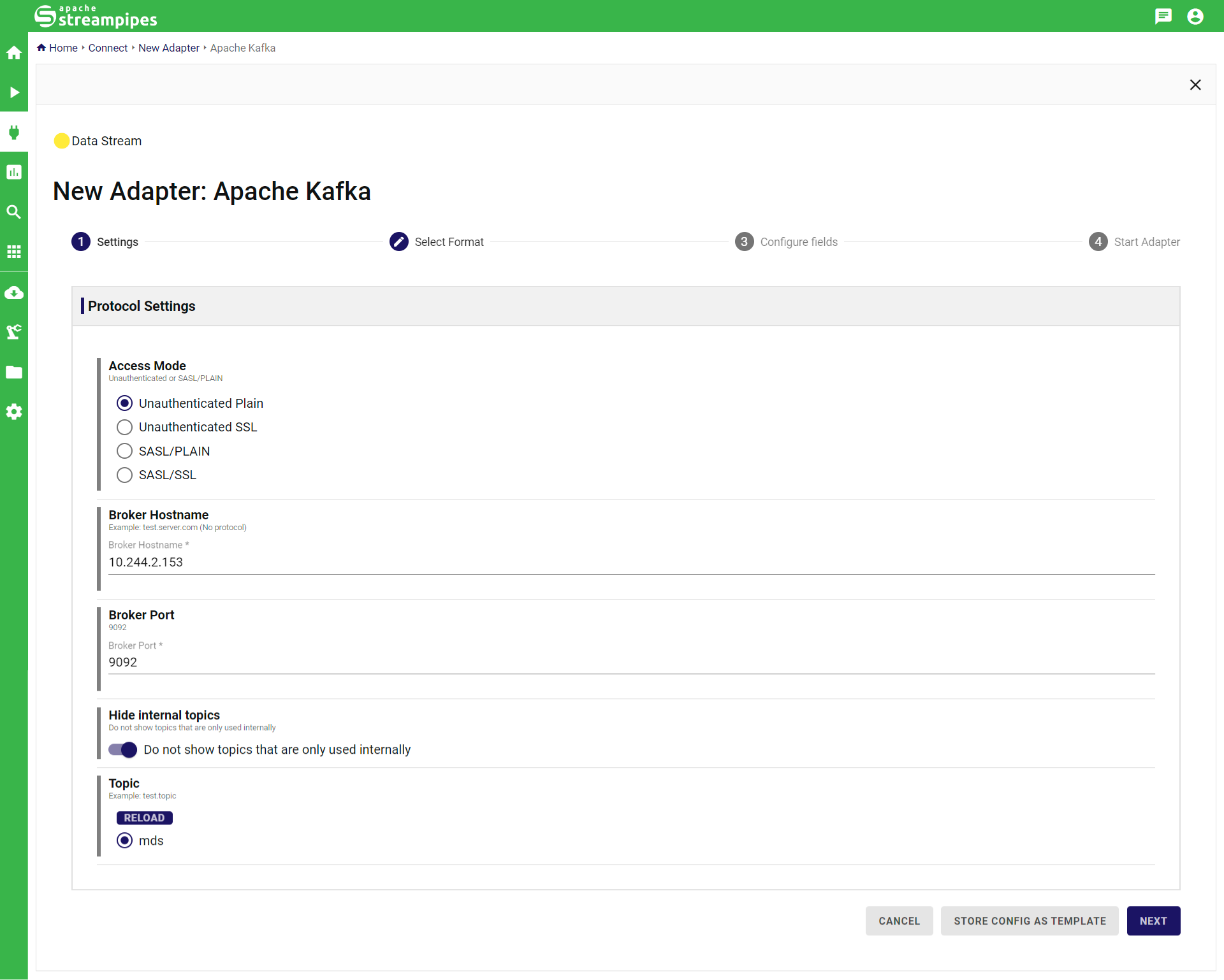Click Store Config As Template button
1224x980 pixels.
pyautogui.click(x=1029, y=921)
